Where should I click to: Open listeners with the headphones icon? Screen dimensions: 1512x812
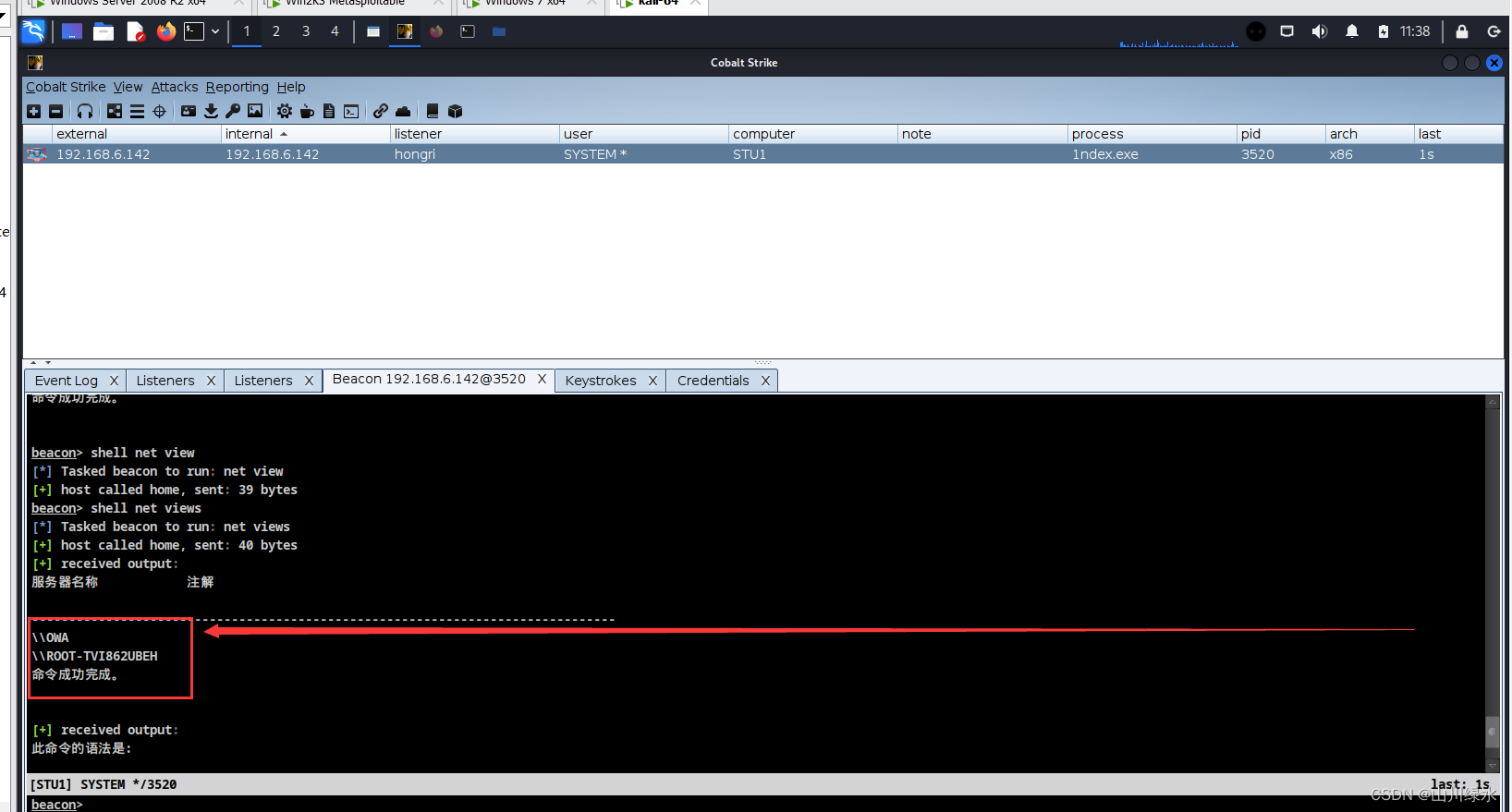85,111
